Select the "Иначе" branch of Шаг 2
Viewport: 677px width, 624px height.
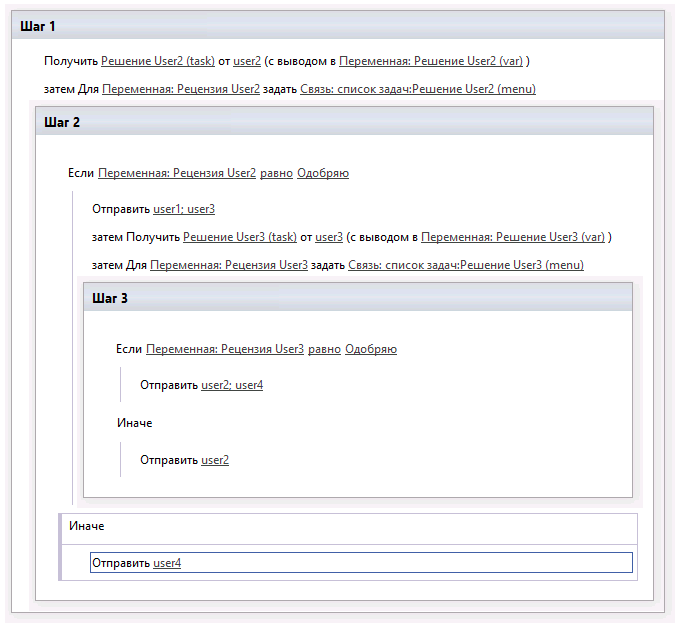coord(87,526)
